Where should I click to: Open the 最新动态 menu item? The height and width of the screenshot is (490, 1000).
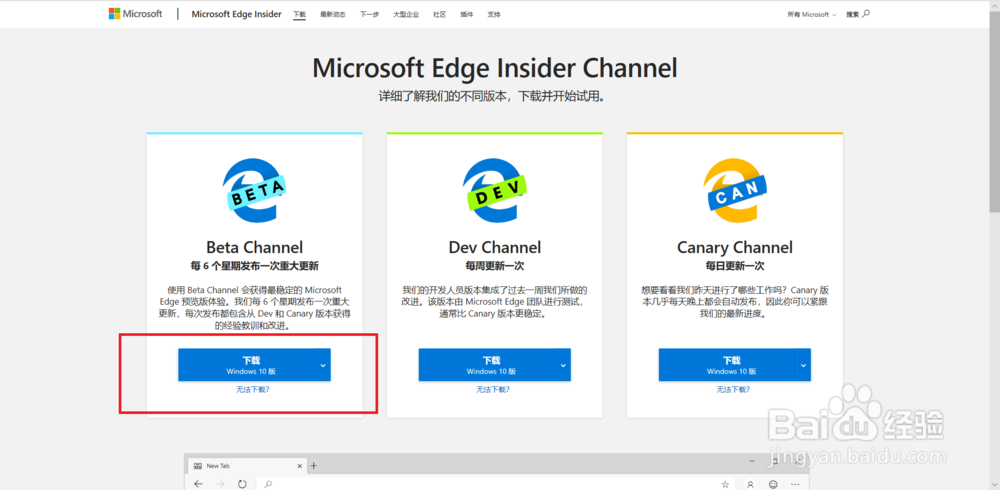coord(333,15)
